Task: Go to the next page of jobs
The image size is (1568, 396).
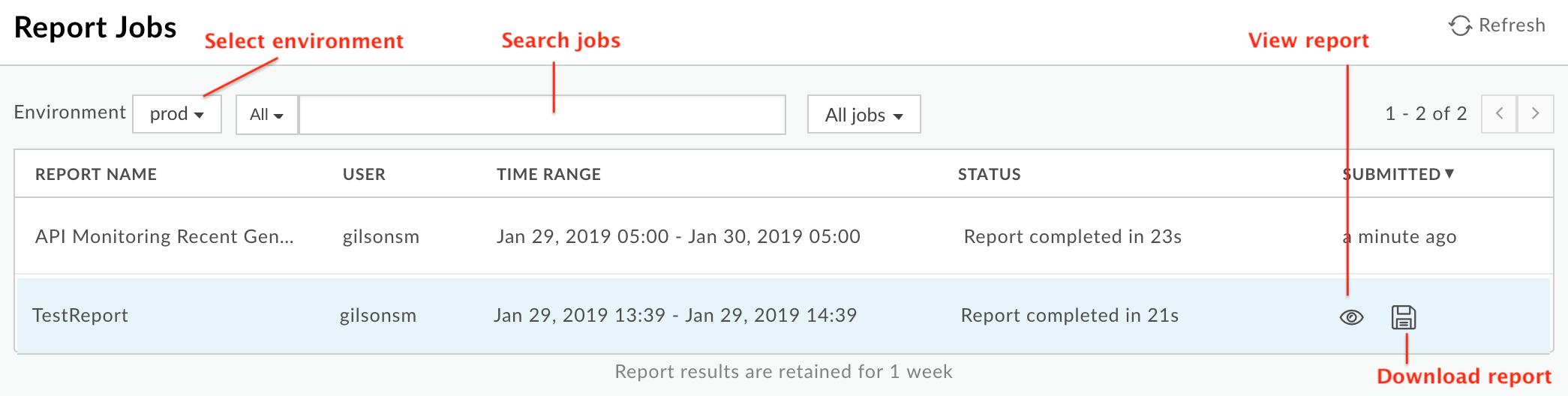Action: tap(1535, 114)
